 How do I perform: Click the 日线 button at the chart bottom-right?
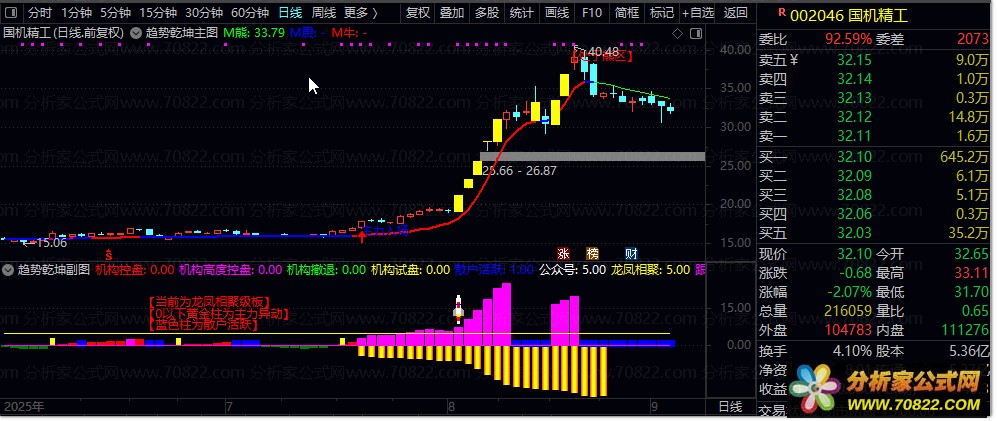pos(730,406)
